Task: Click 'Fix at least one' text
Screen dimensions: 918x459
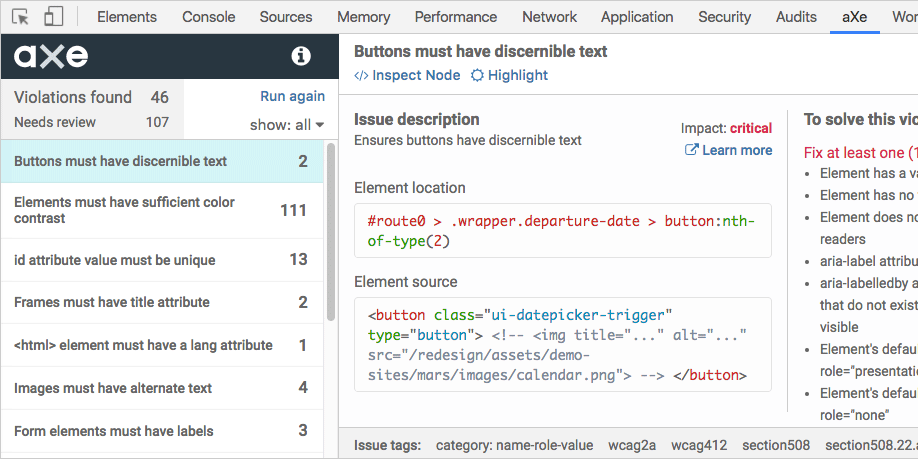Action: [x=854, y=153]
